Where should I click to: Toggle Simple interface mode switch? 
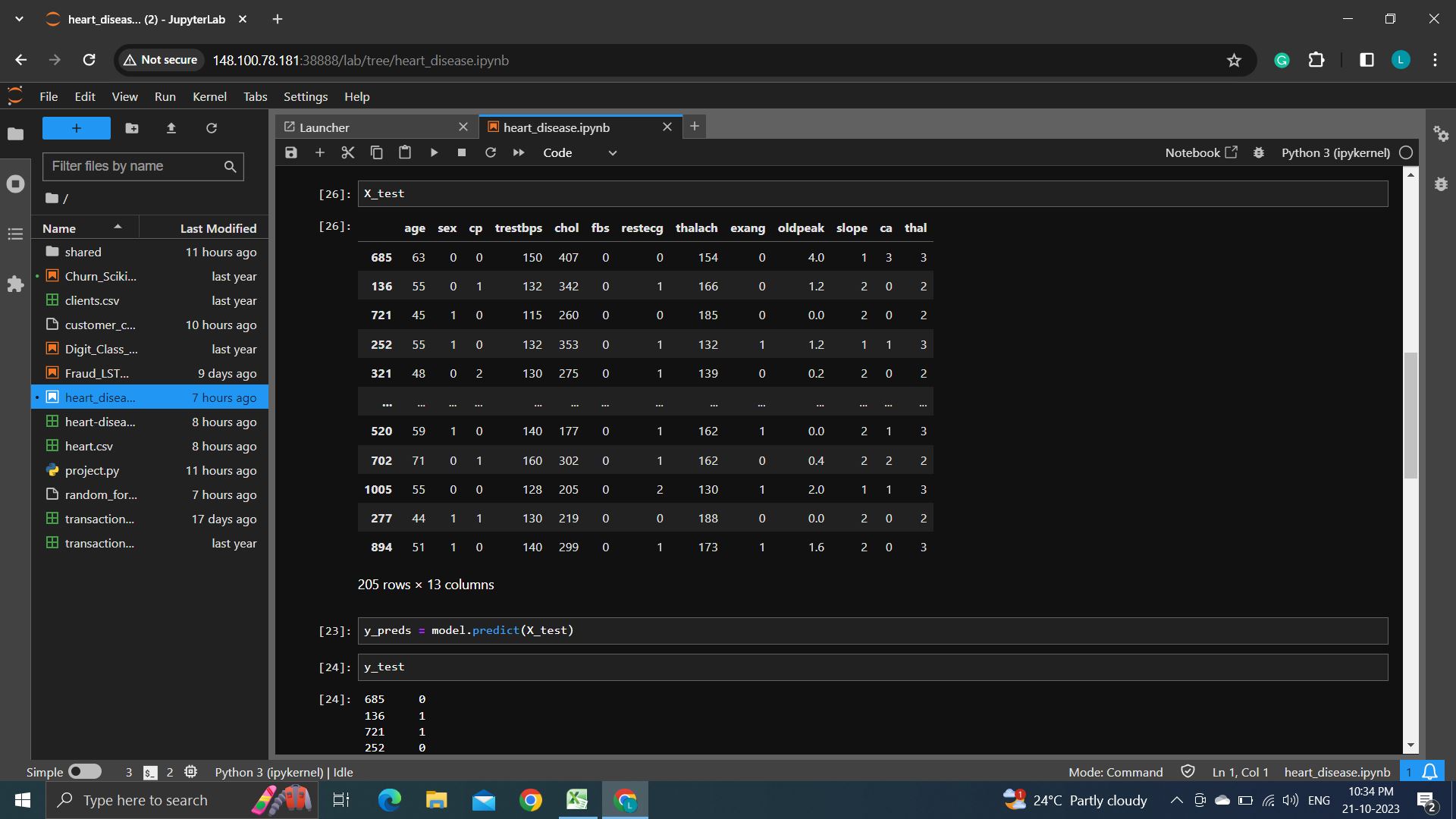click(x=84, y=771)
